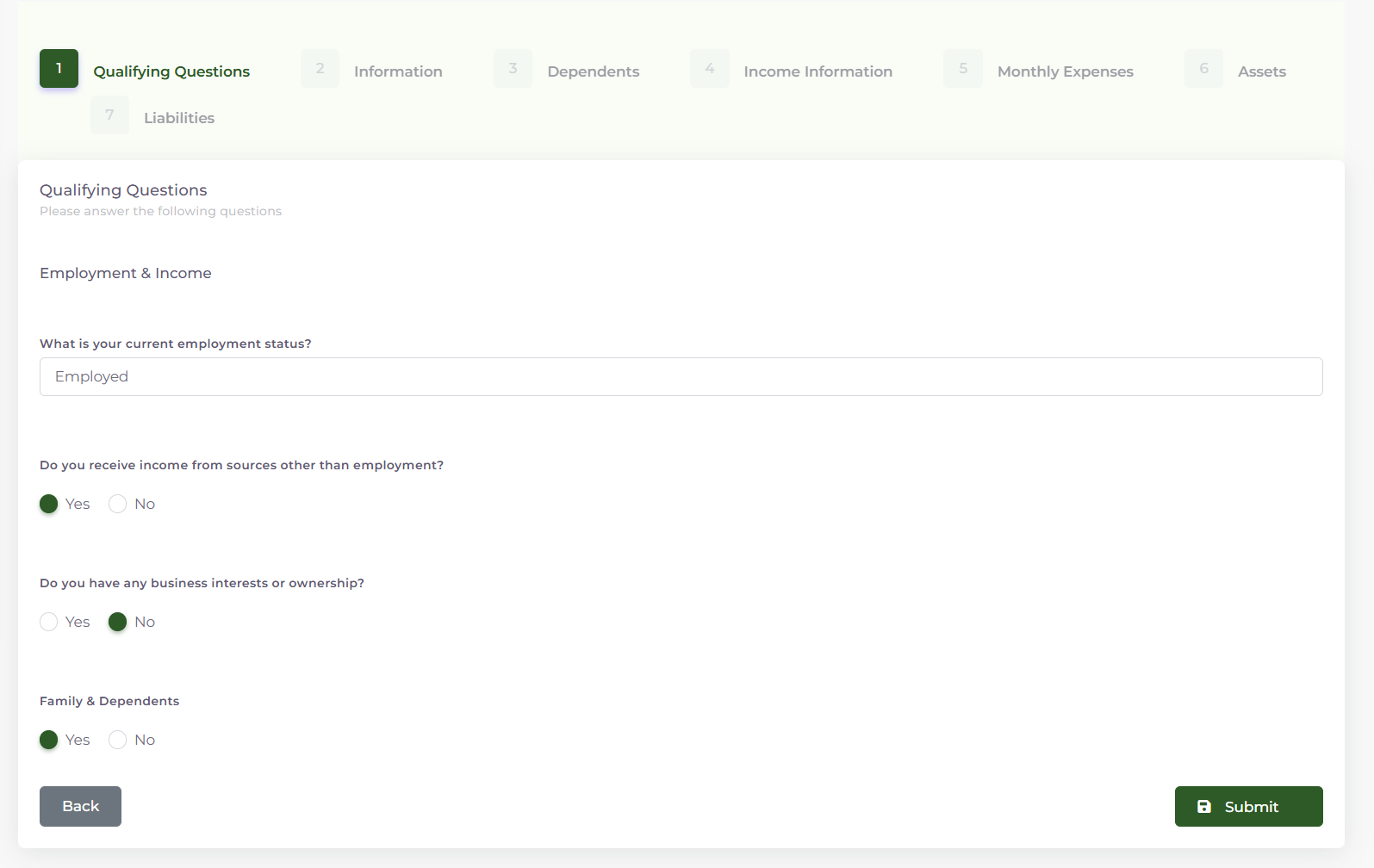Viewport: 1374px width, 868px height.
Task: Click the step 5 number badge
Action: tap(963, 69)
